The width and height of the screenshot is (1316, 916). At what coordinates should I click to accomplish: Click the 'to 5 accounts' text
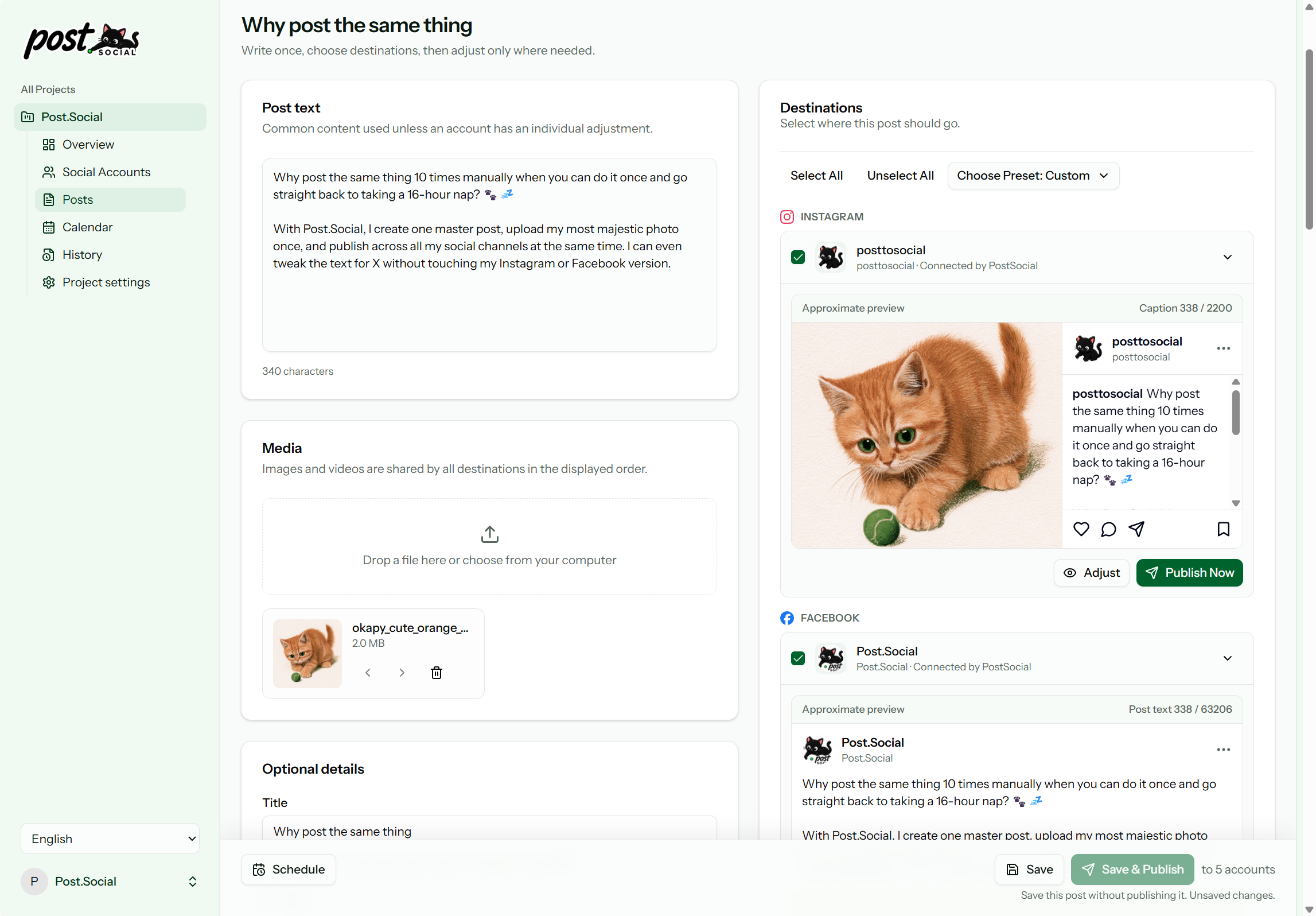point(1238,870)
